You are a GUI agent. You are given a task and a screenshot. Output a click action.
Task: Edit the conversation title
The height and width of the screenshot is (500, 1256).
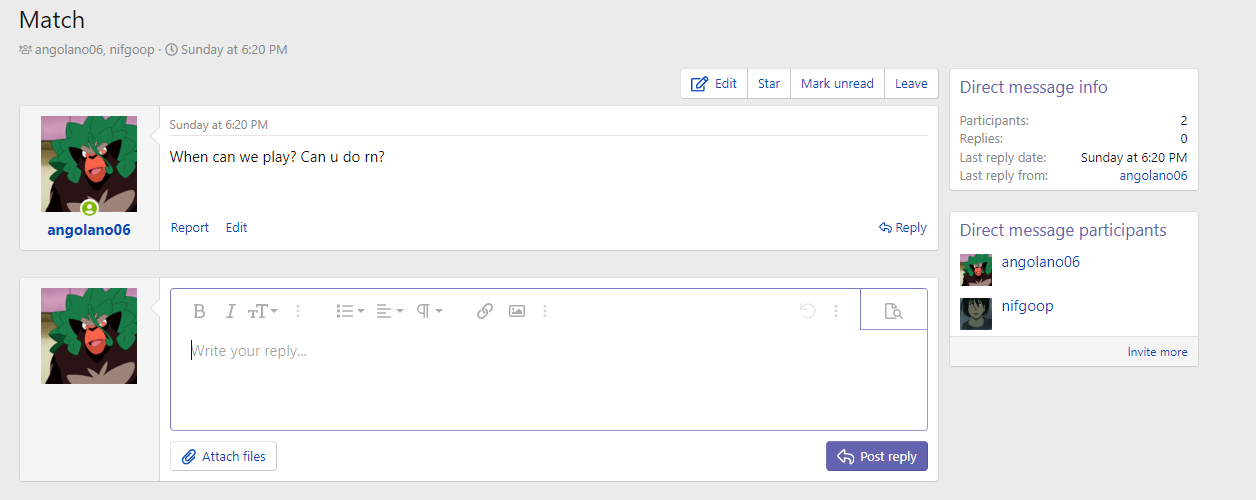[x=714, y=84]
